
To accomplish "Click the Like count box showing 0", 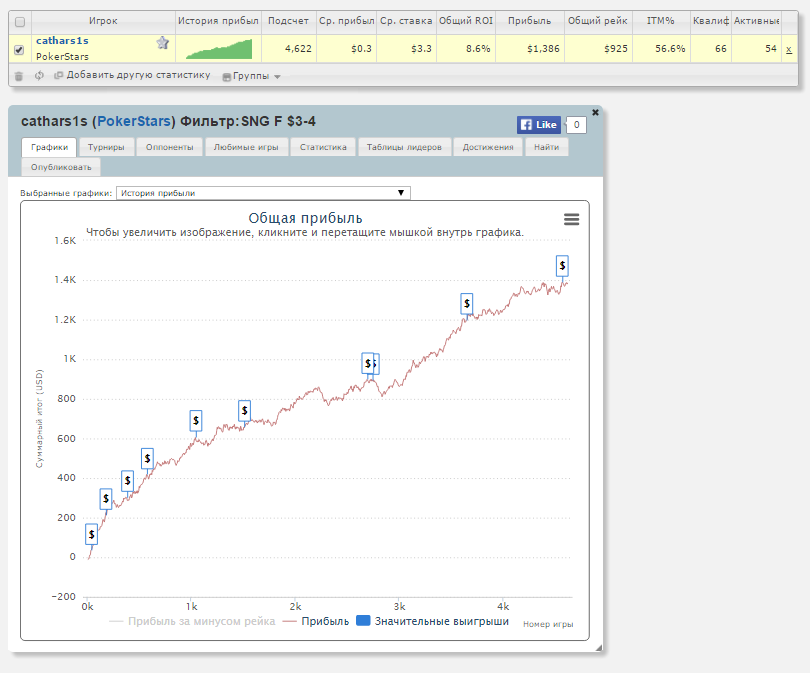I will click(577, 124).
